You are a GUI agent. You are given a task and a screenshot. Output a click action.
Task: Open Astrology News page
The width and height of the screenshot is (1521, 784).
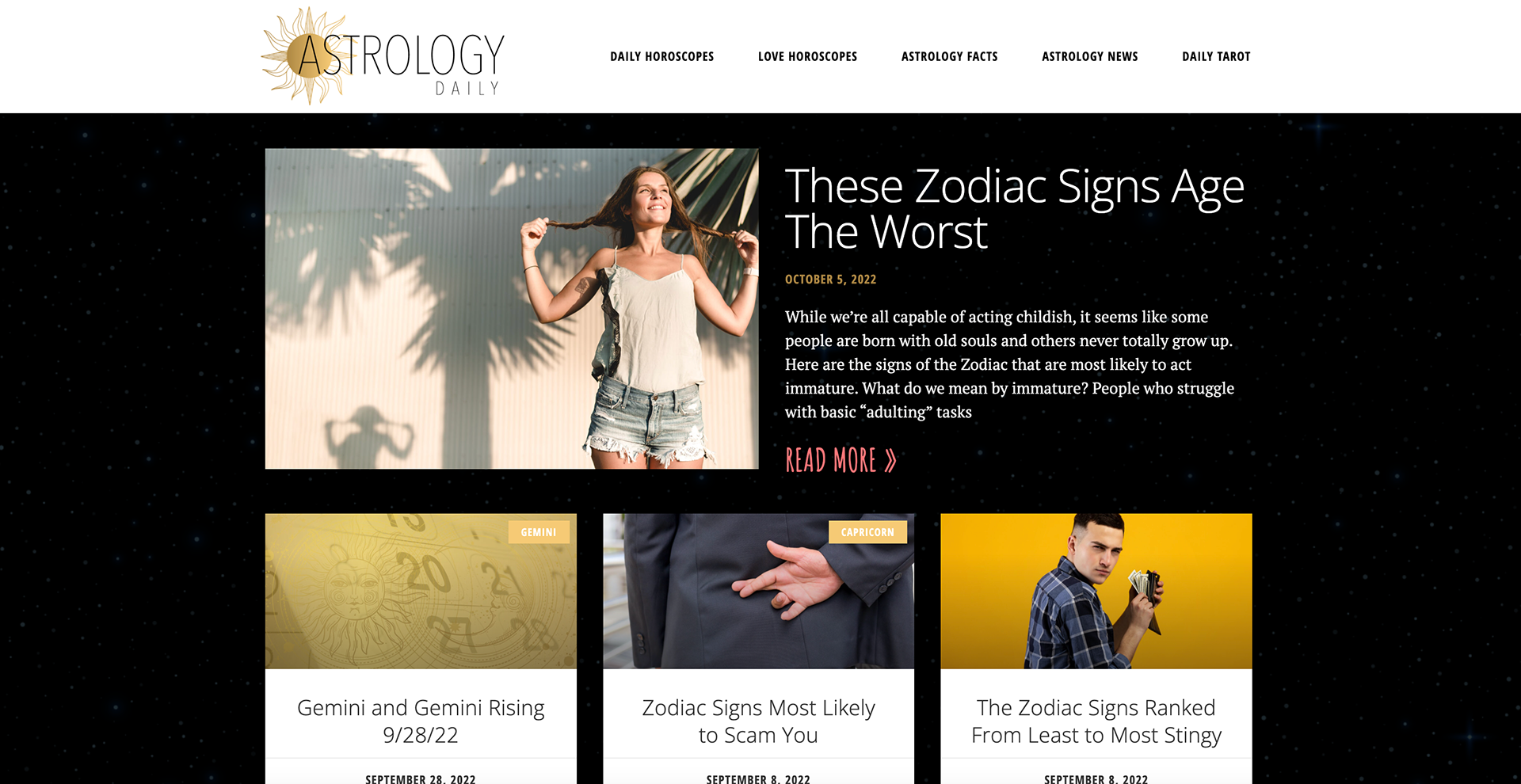pos(1089,56)
